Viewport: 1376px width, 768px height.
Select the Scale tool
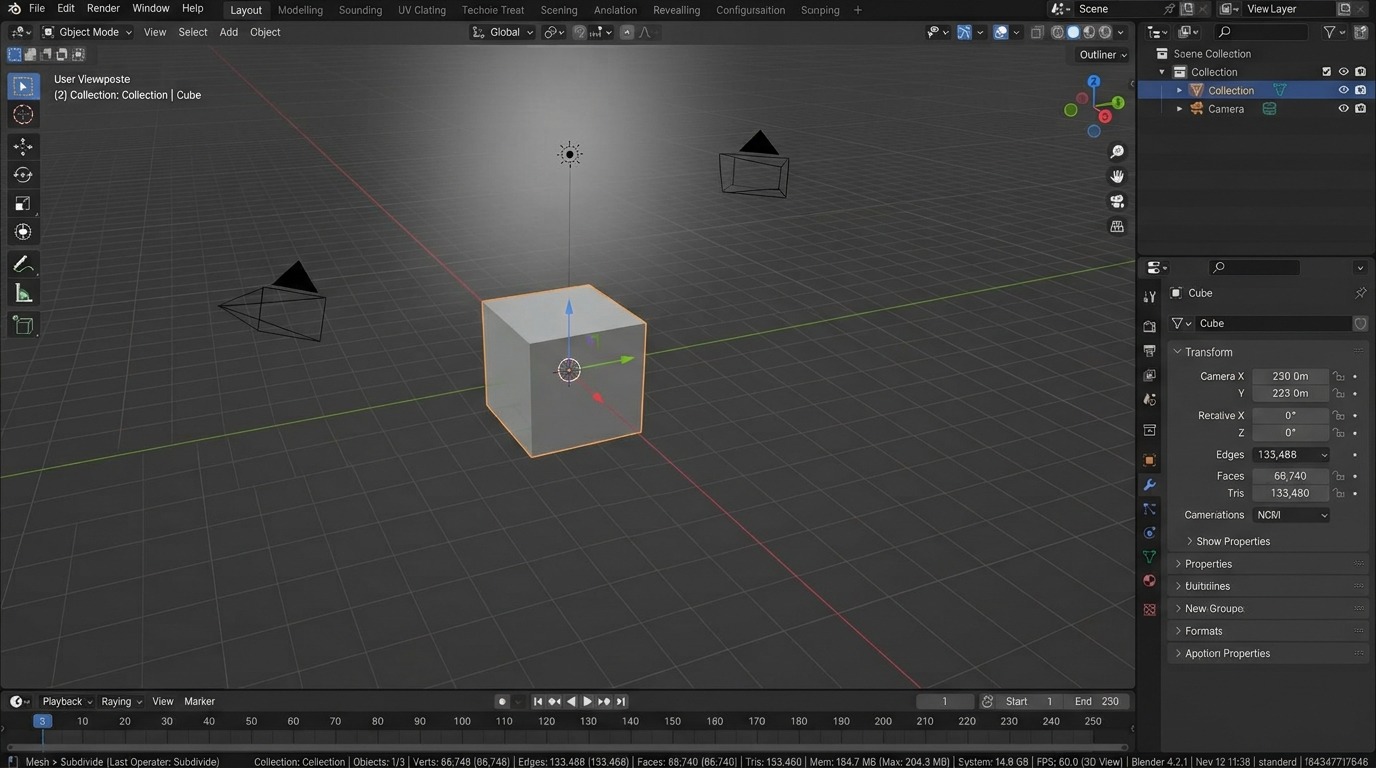(x=23, y=204)
